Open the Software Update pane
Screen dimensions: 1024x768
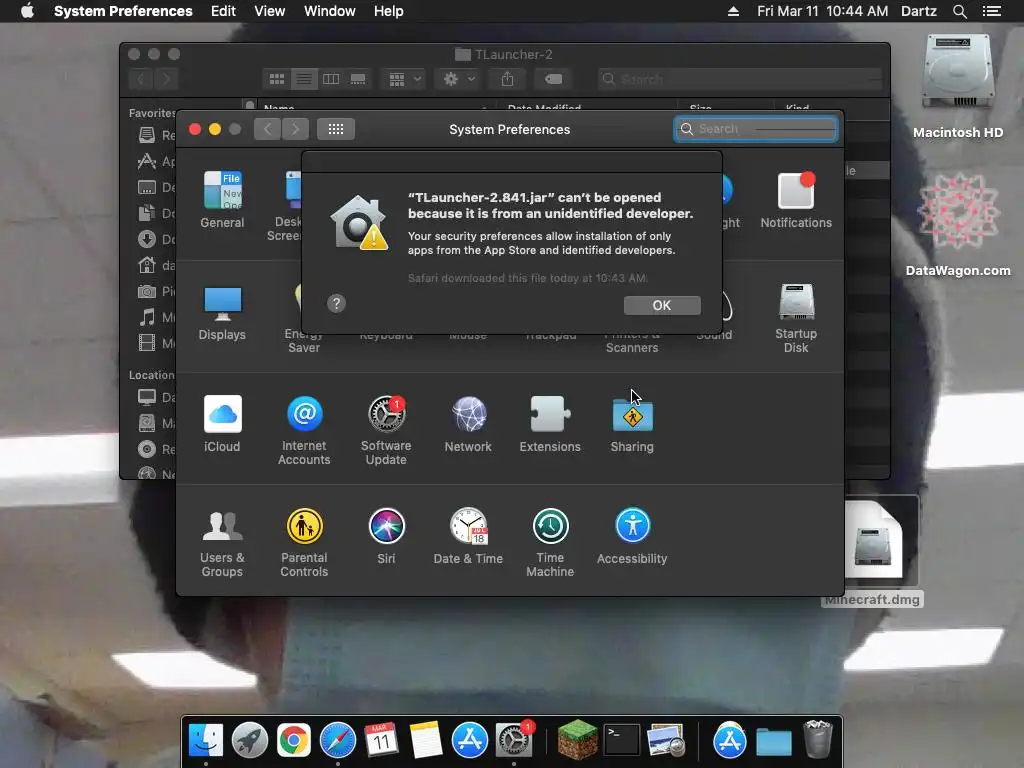(x=386, y=430)
